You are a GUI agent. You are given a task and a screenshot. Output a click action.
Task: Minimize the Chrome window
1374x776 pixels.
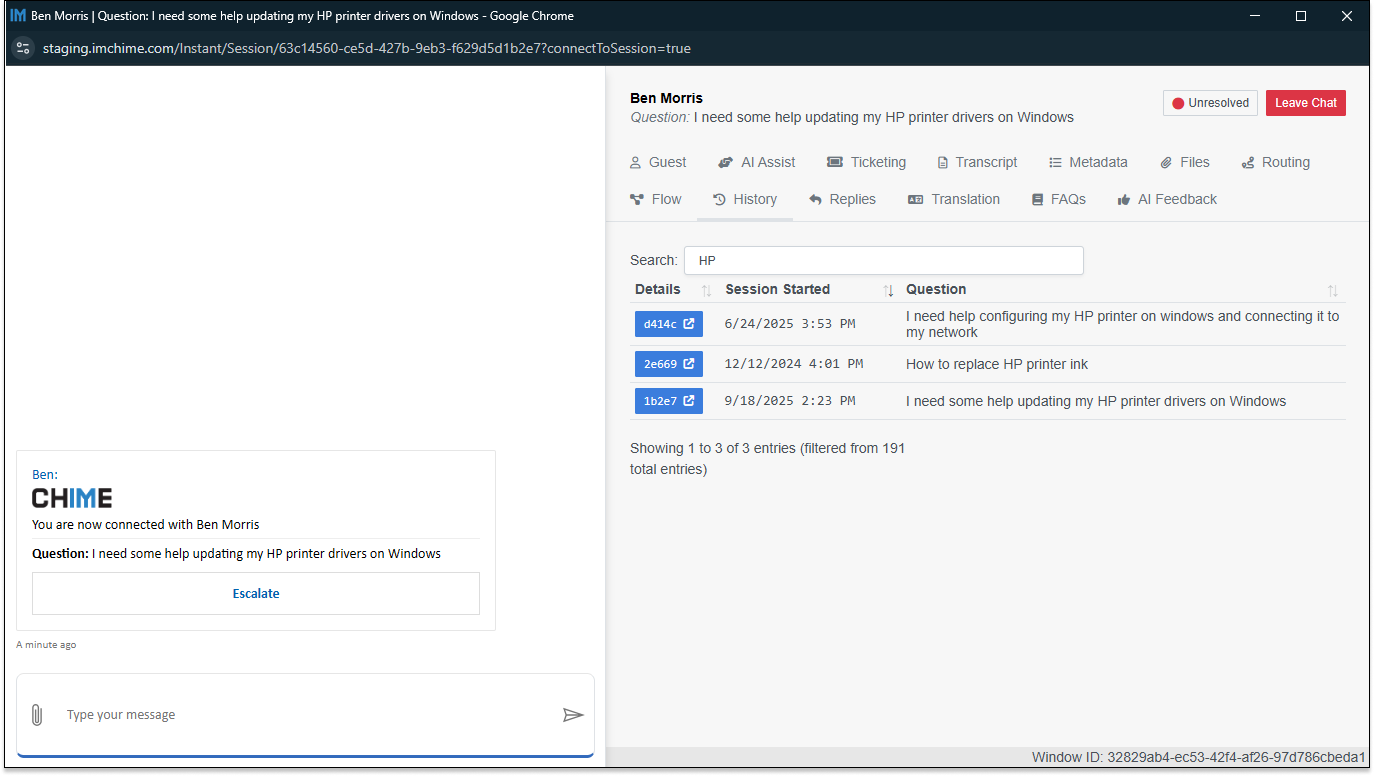click(x=1256, y=16)
